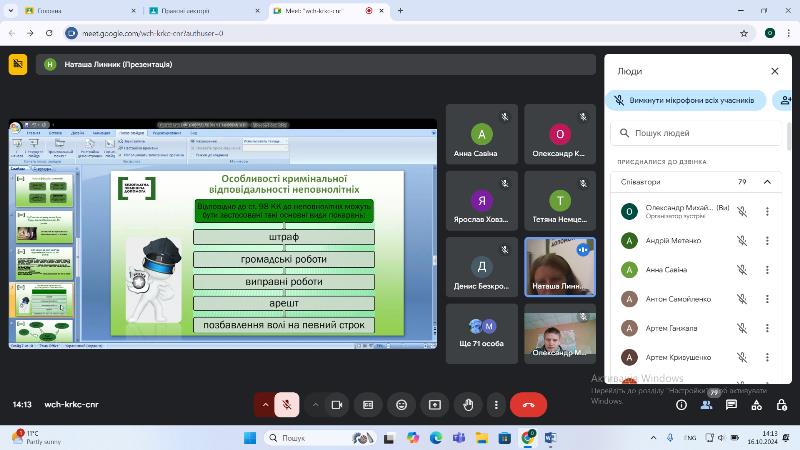Click Вимкнути мікрофони всіх учасників button
The image size is (800, 450).
pyautogui.click(x=686, y=101)
